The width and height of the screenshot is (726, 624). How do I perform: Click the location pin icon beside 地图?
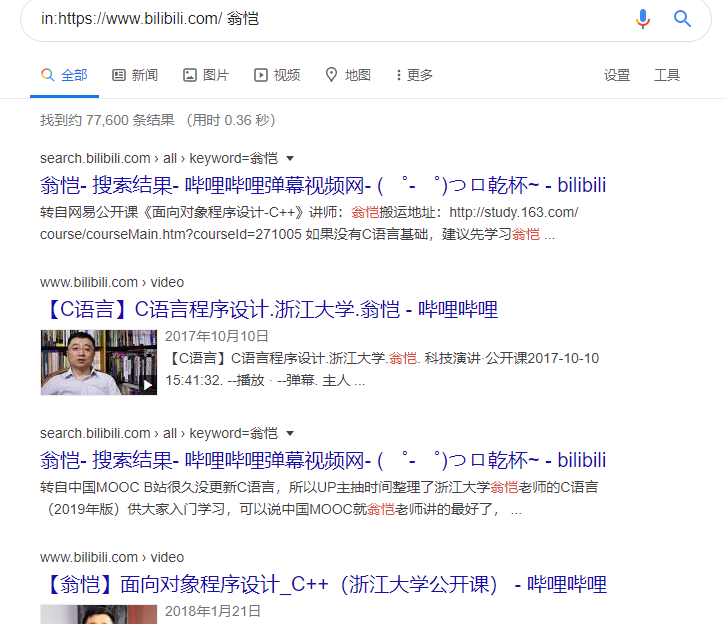pos(332,75)
